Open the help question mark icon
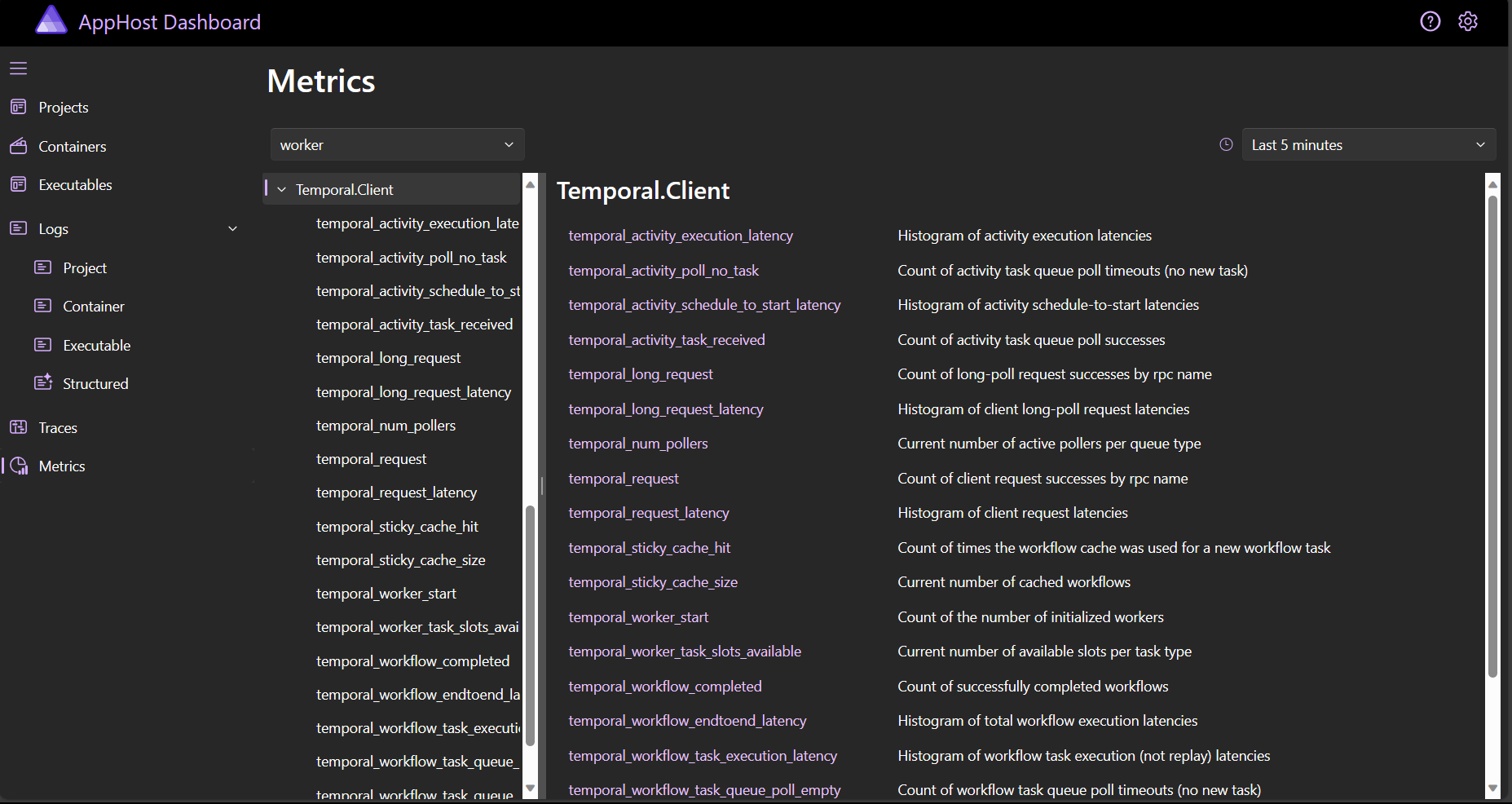1512x804 pixels. coord(1430,21)
